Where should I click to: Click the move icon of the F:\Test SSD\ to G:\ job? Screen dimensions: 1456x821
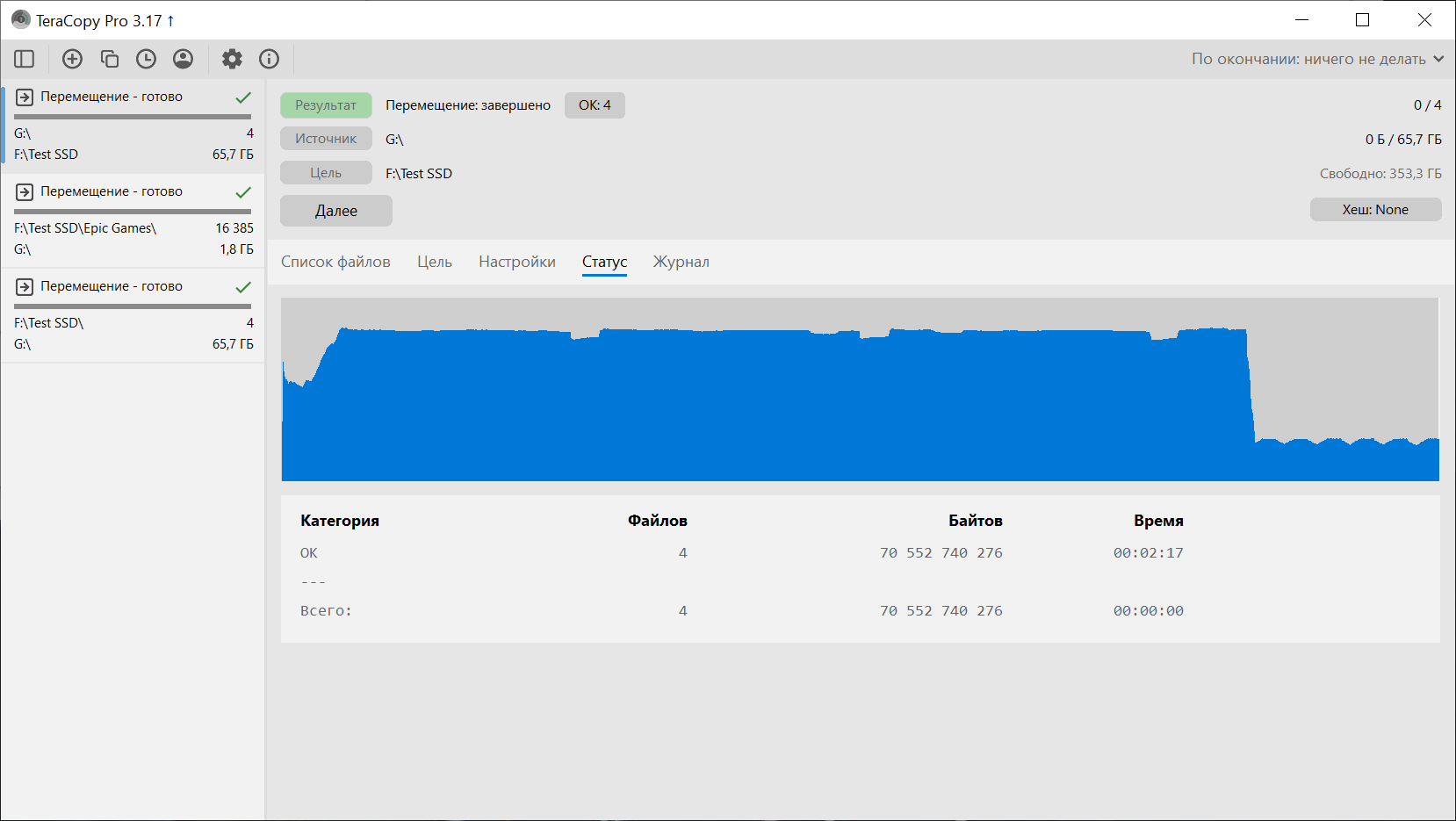[25, 286]
